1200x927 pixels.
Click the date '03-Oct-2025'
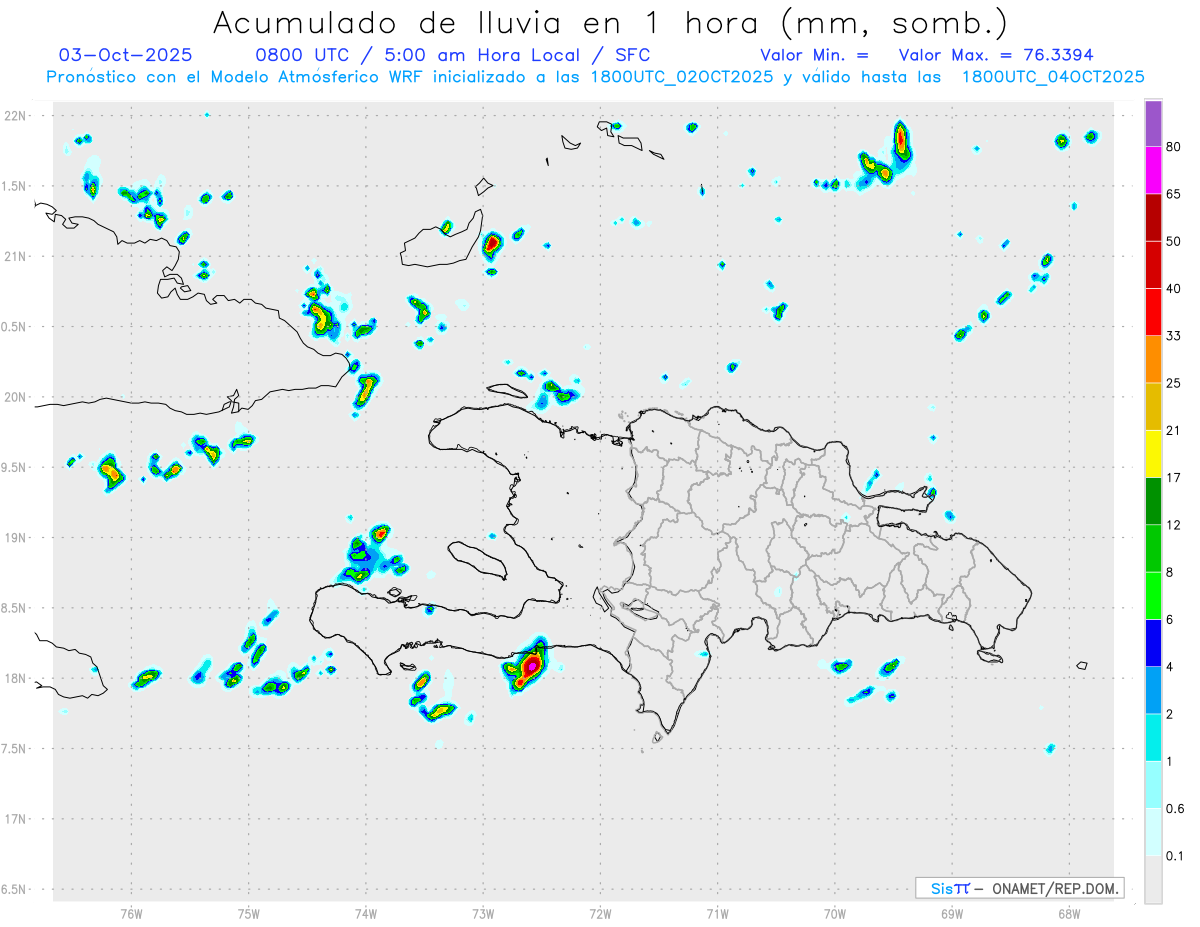pos(125,55)
